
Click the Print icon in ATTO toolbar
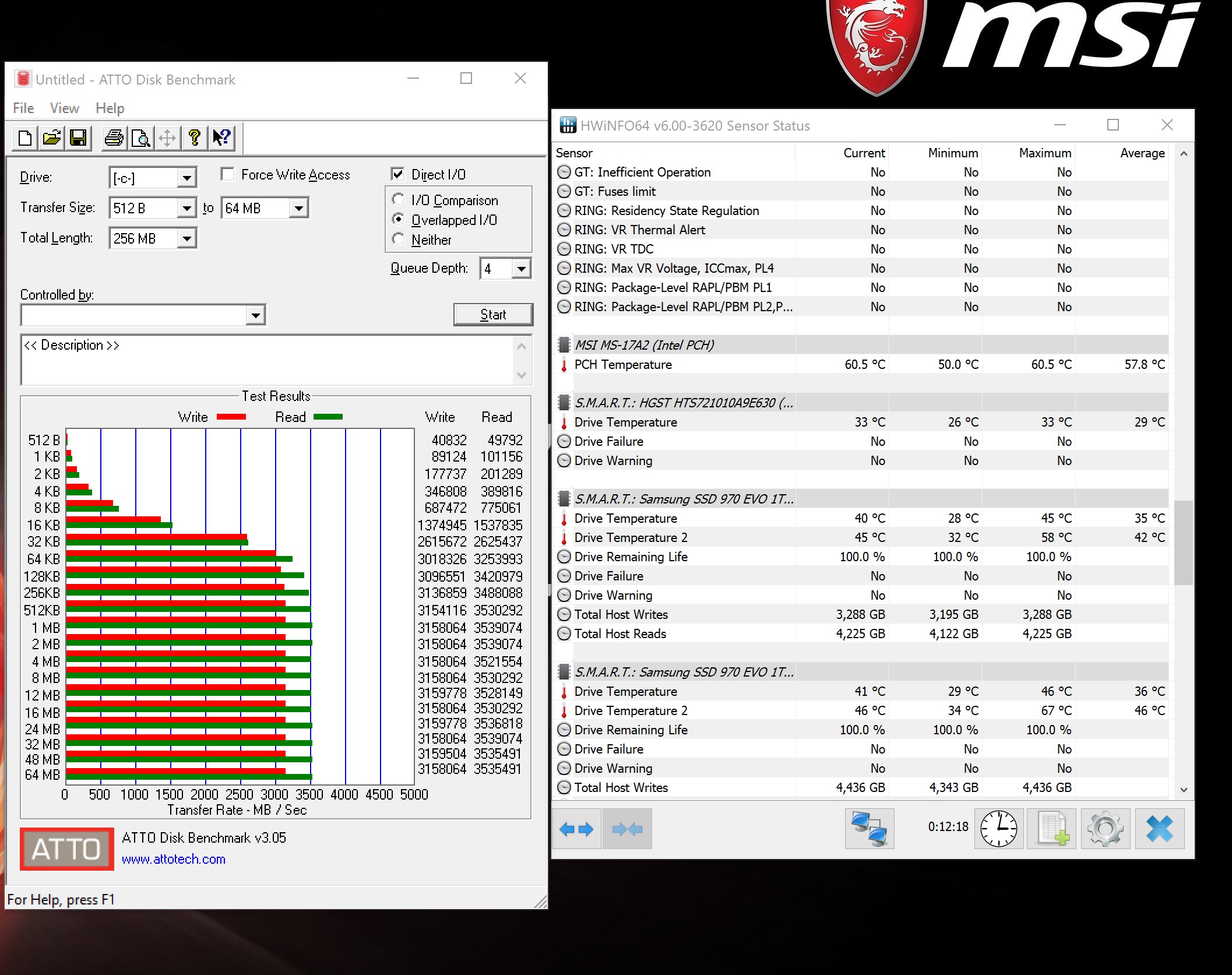point(114,138)
